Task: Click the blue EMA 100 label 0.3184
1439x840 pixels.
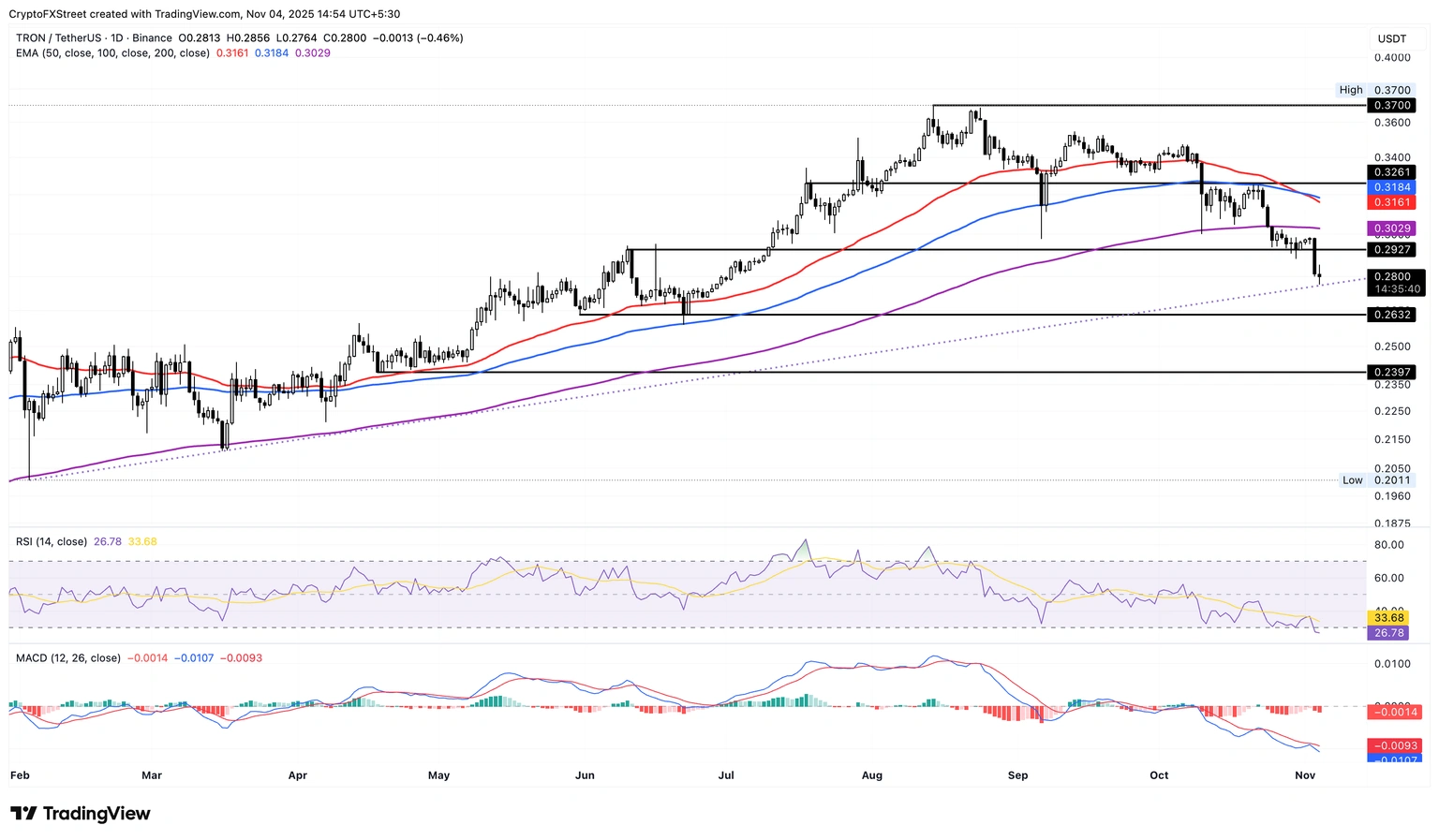Action: point(1391,186)
